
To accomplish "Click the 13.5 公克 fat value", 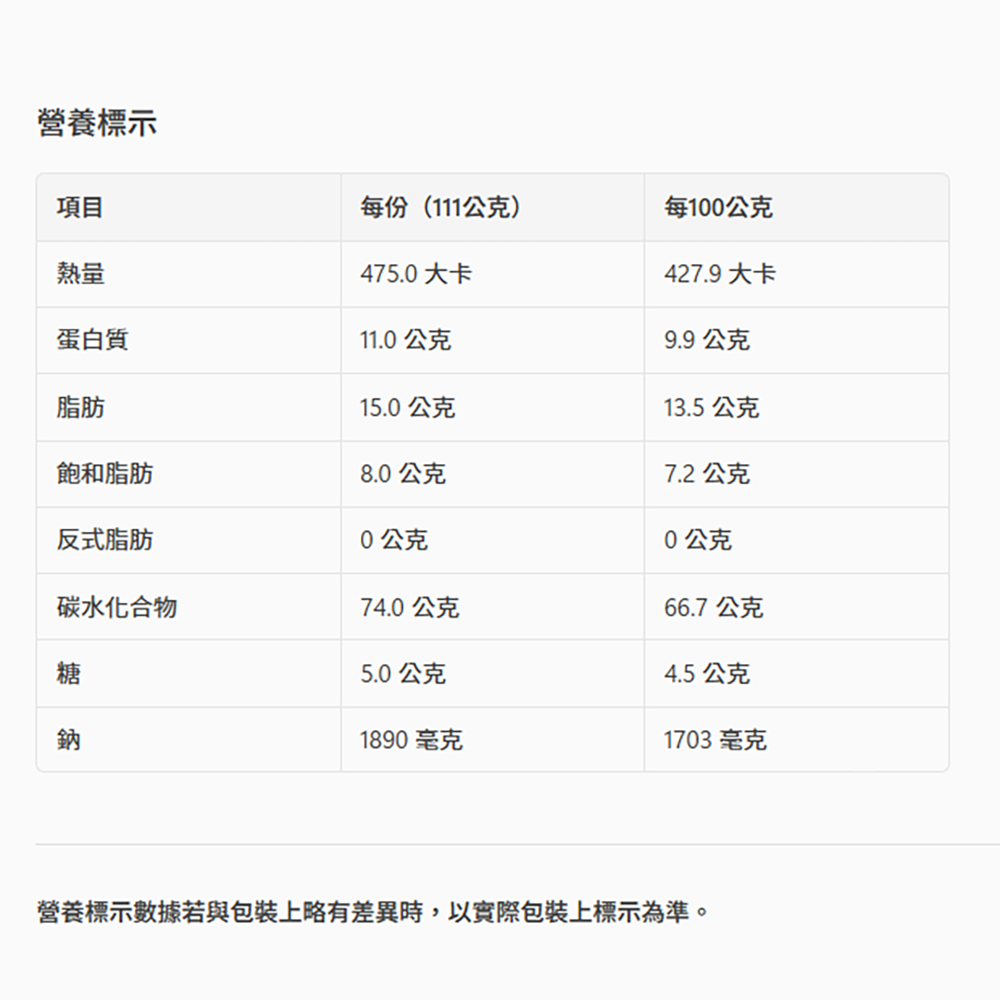I will (711, 407).
